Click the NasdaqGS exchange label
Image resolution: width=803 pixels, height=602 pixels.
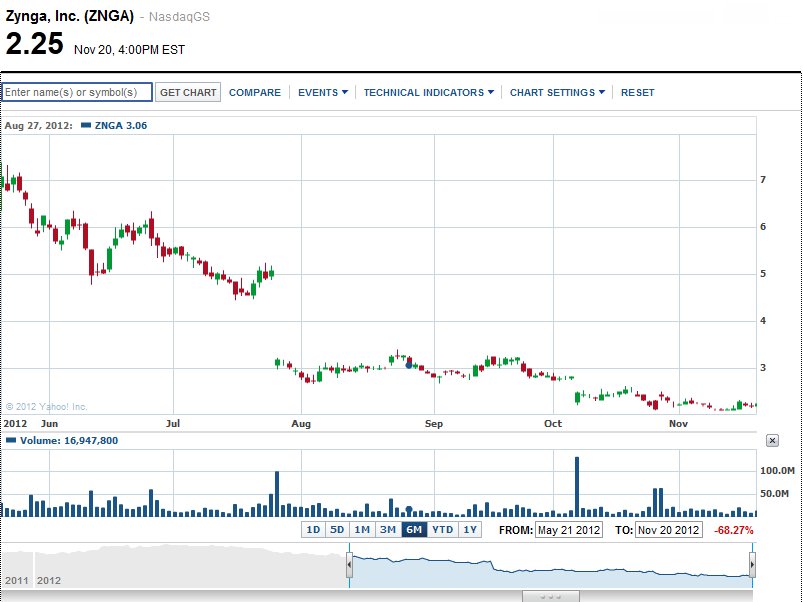pos(179,17)
